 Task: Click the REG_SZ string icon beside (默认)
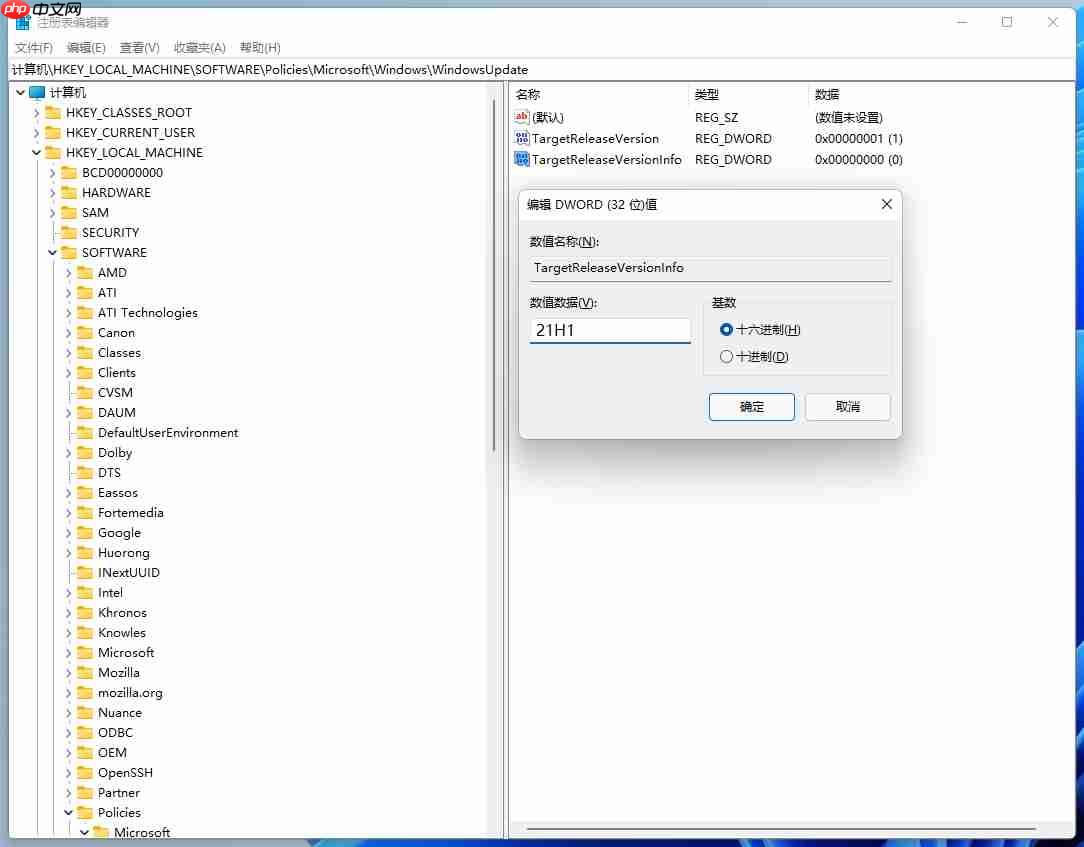(521, 117)
